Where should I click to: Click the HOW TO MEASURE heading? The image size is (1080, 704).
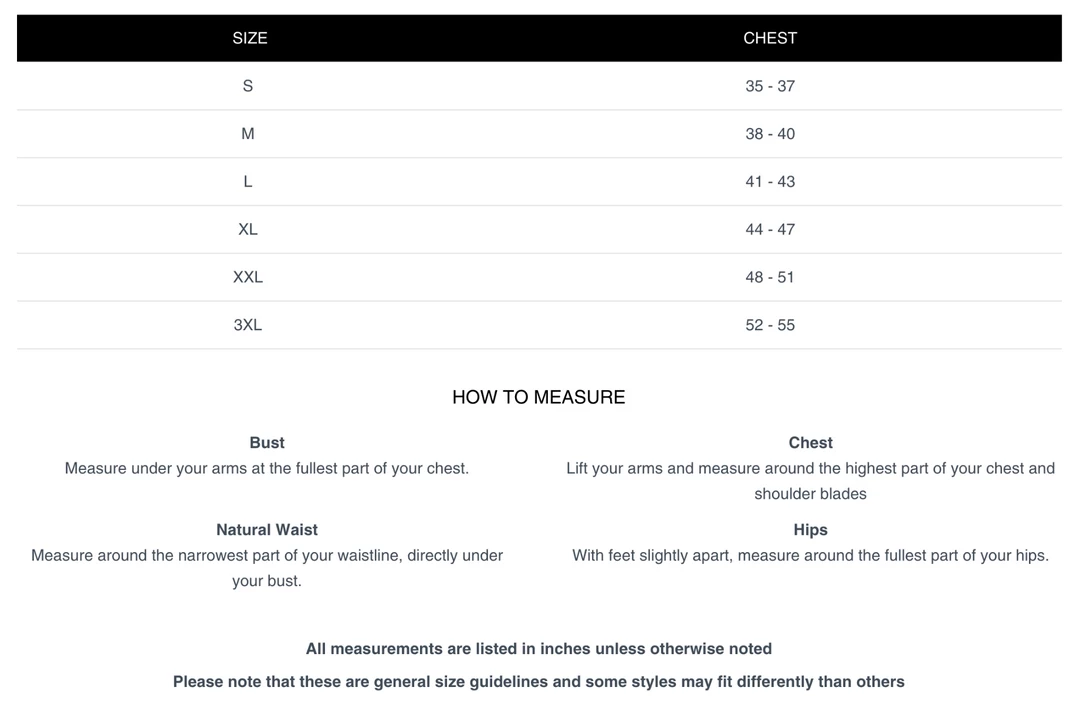tap(539, 397)
